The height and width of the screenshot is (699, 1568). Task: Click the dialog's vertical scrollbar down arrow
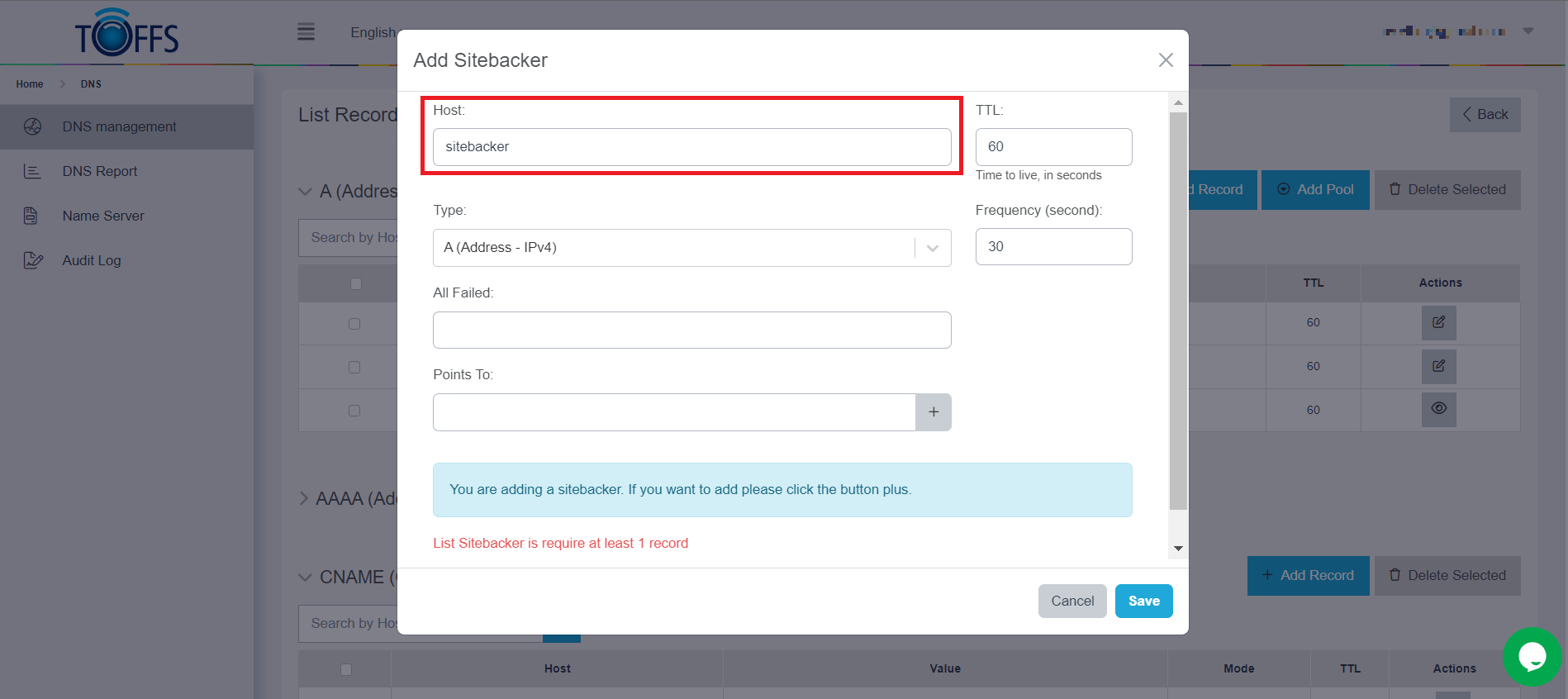1178,549
